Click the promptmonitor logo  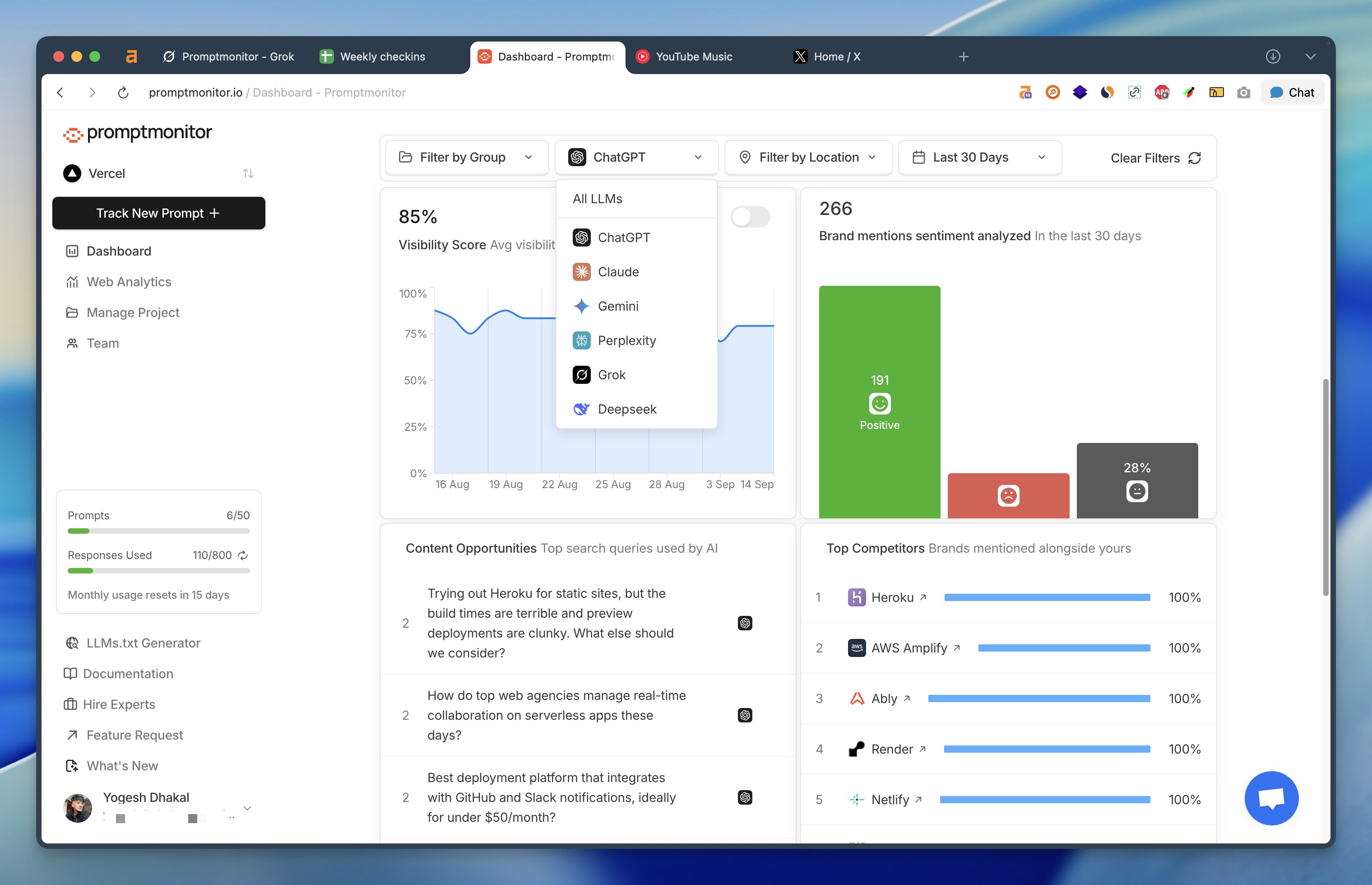tap(138, 133)
